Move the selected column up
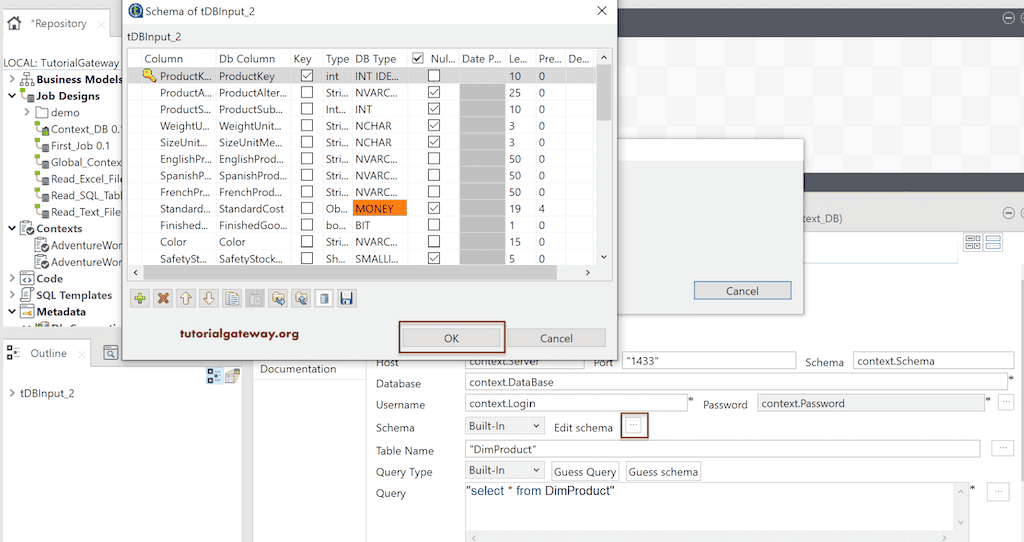Viewport: 1024px width, 542px height. pyautogui.click(x=186, y=298)
